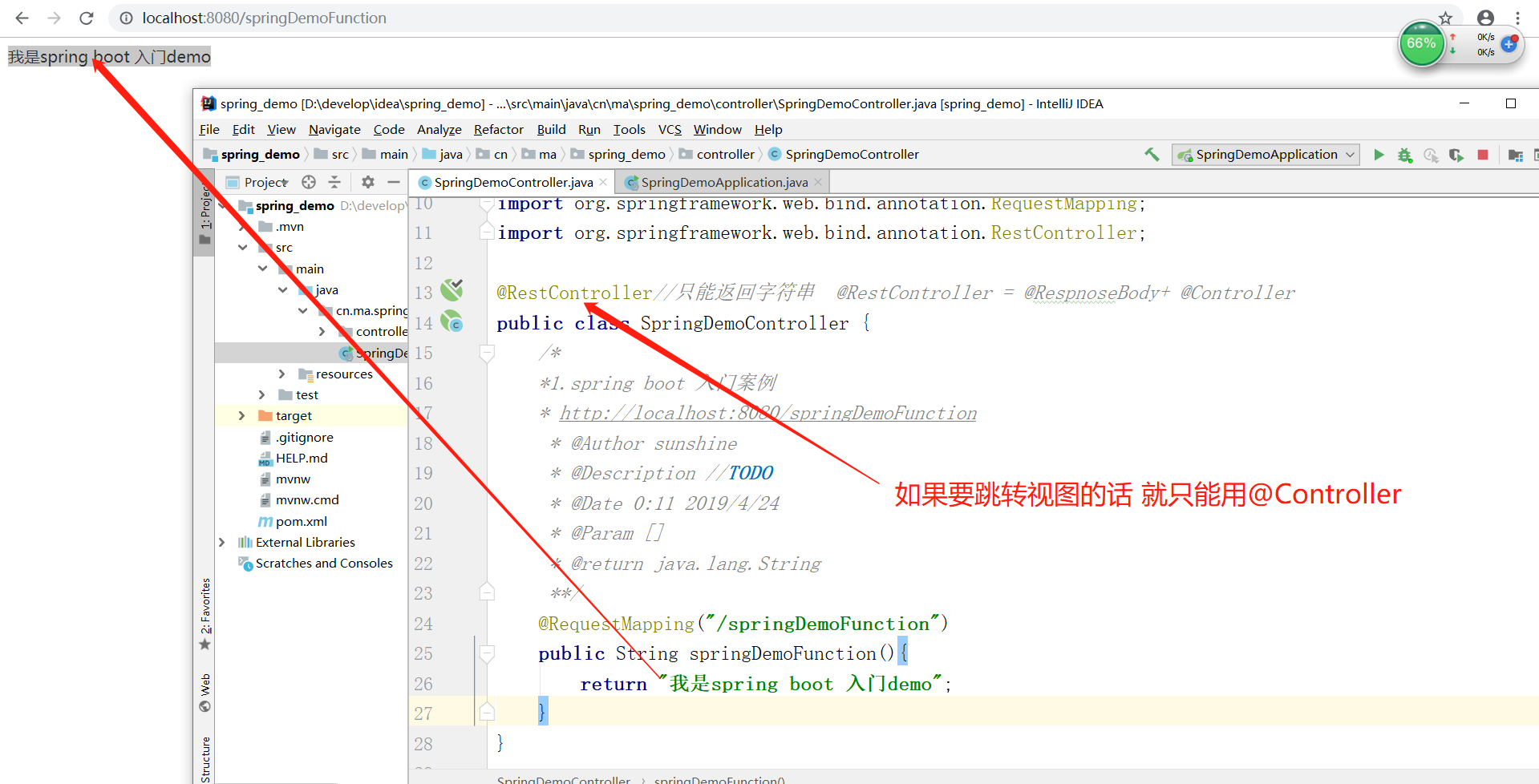Click the localhost:8080 link in code comment
Viewport: 1539px width, 784px height.
pyautogui.click(x=767, y=413)
